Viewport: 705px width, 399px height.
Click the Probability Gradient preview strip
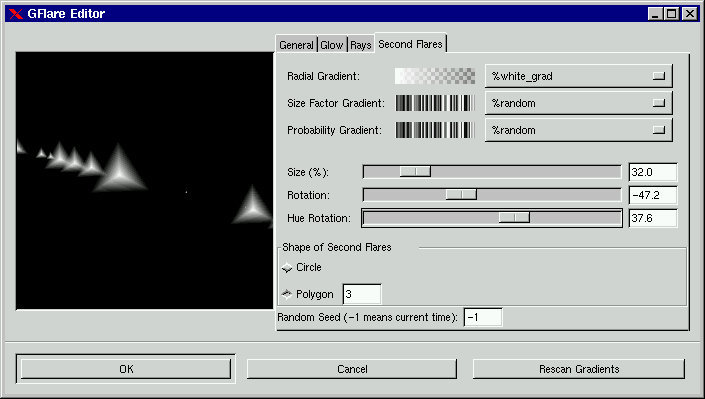(435, 130)
